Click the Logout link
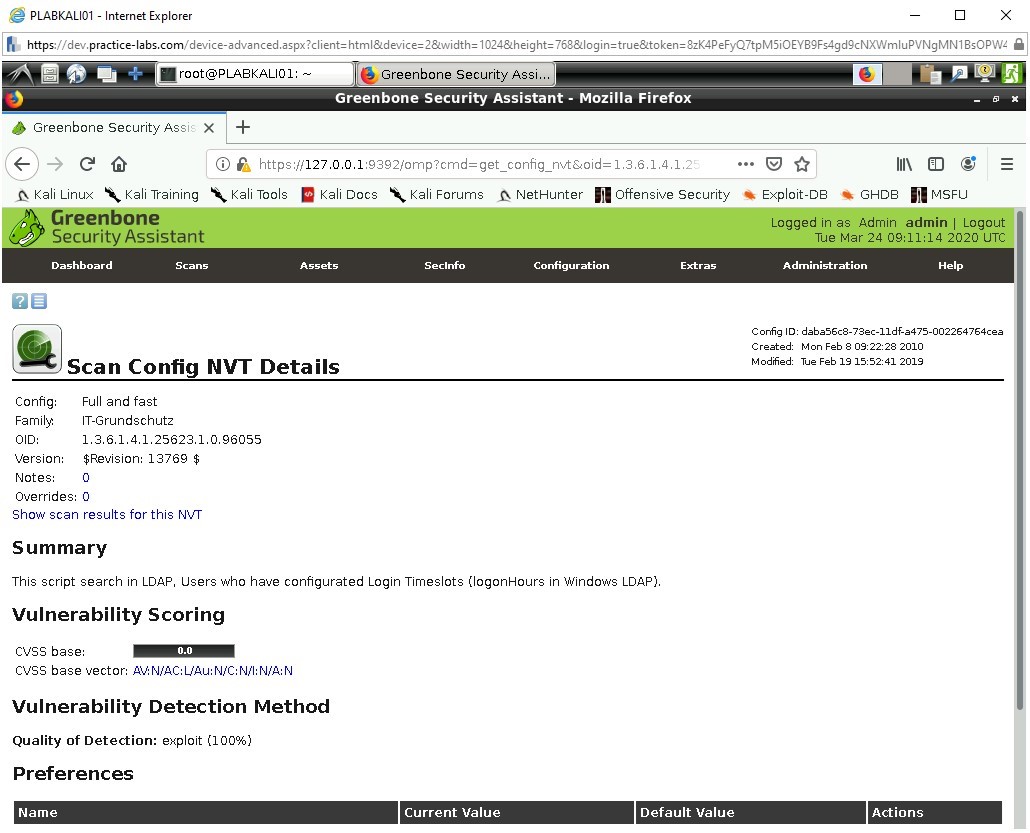This screenshot has width=1030, height=833. coord(984,222)
